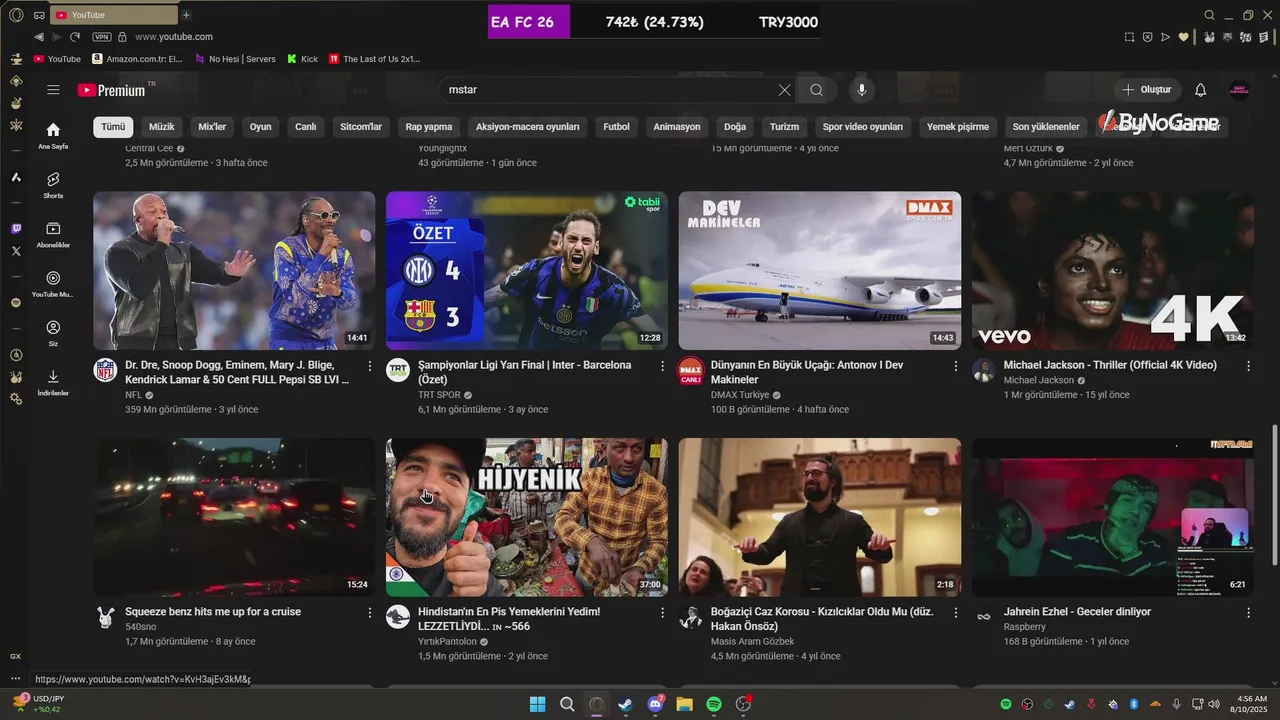The height and width of the screenshot is (720, 1280).
Task: Reload the page in browser toolbar
Action: point(75,37)
